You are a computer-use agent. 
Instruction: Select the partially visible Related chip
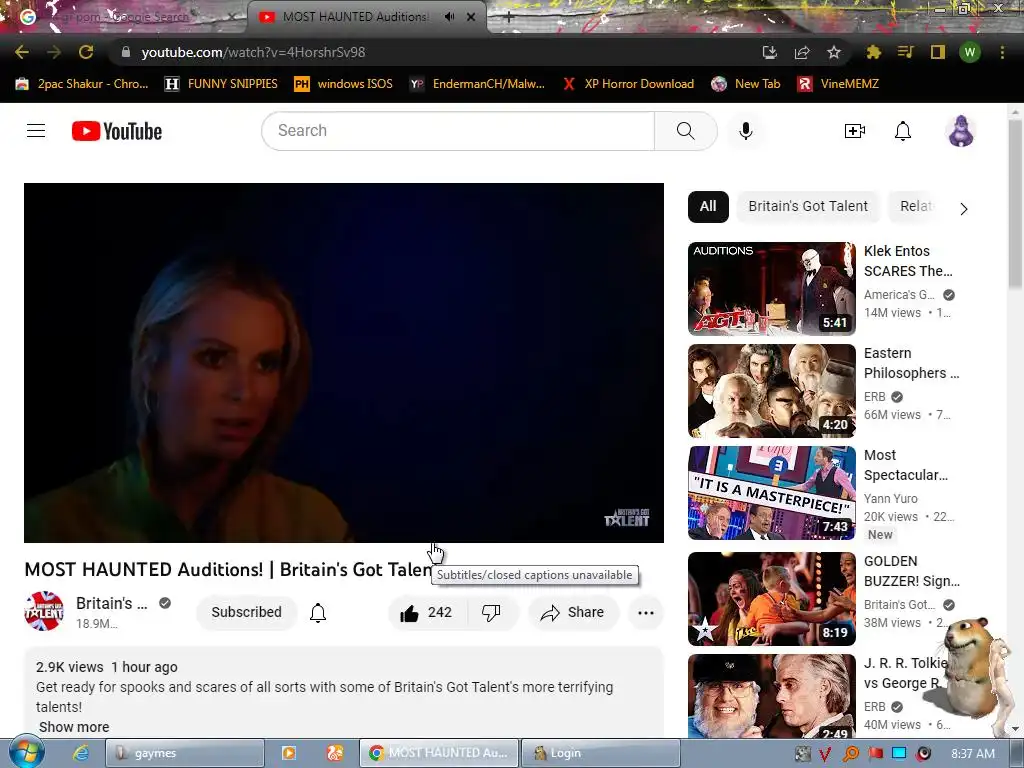916,206
